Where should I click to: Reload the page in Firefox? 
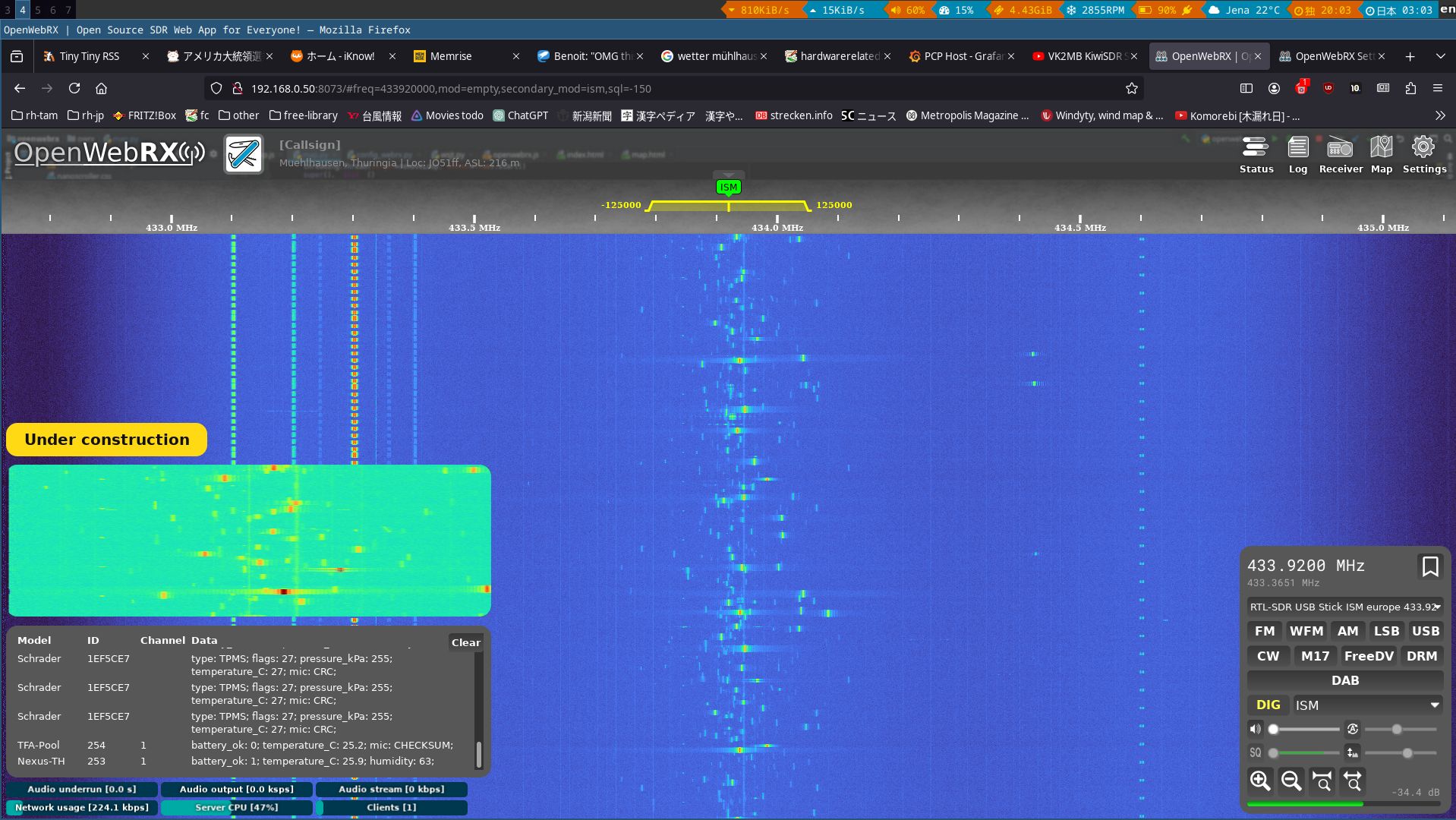[x=74, y=88]
